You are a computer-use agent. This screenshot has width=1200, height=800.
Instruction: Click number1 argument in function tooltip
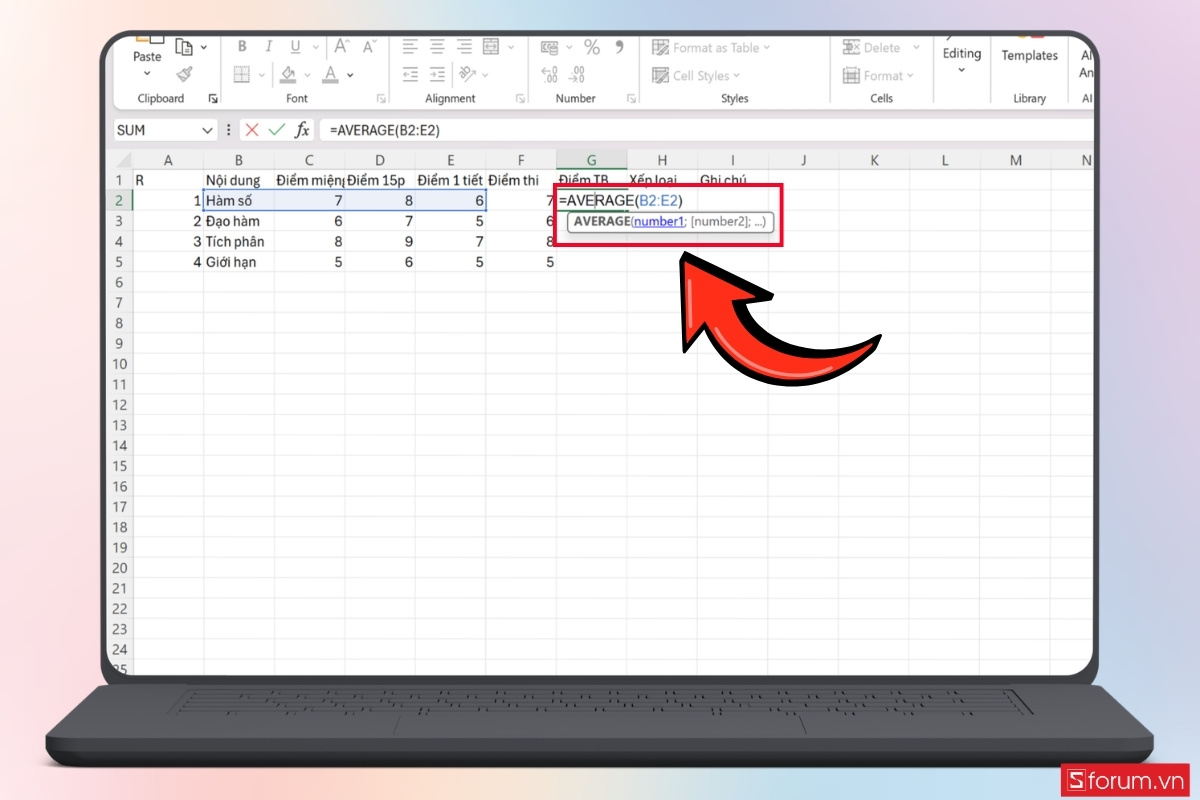[x=657, y=221]
